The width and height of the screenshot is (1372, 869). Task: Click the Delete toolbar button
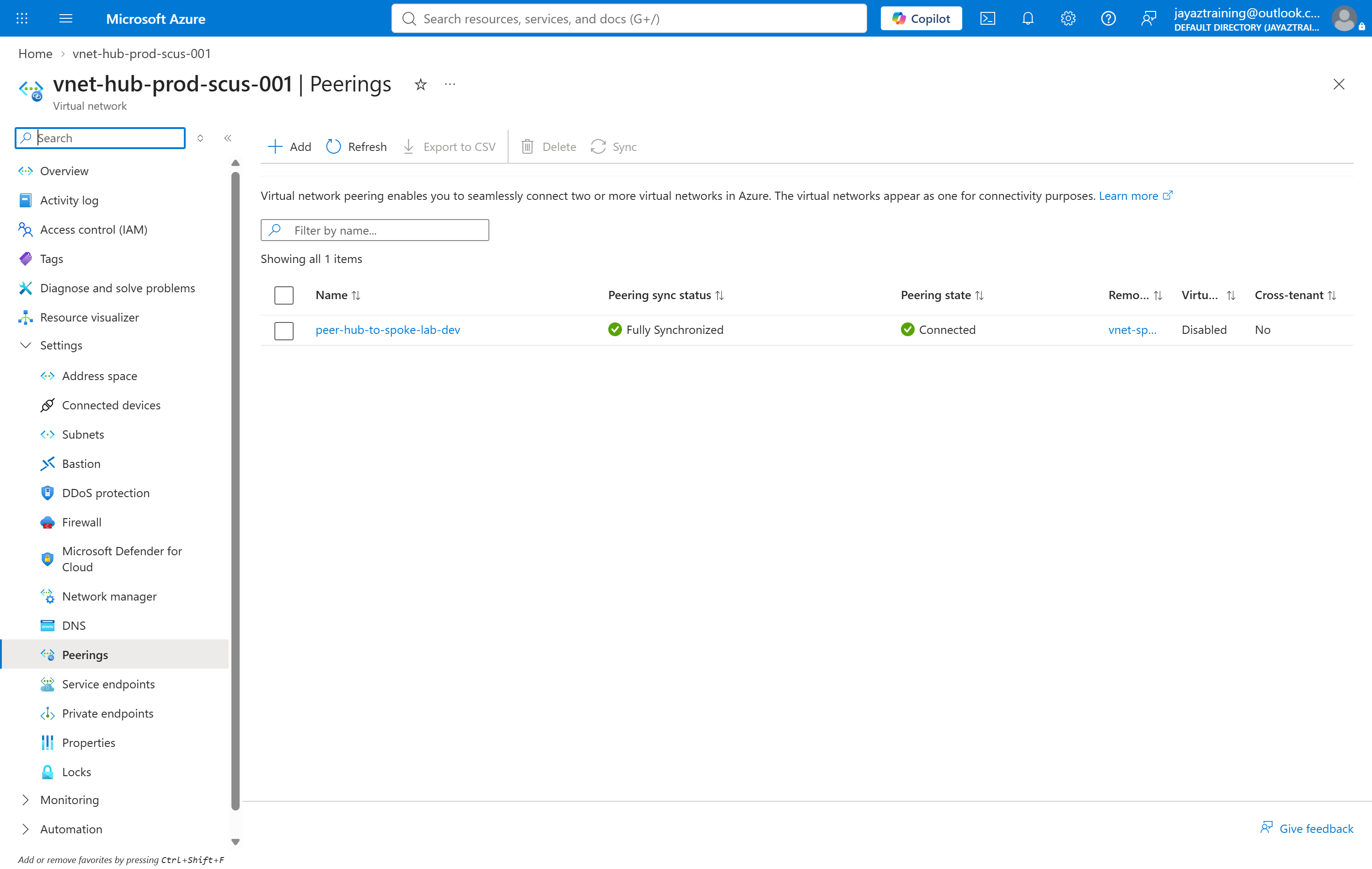click(x=549, y=146)
